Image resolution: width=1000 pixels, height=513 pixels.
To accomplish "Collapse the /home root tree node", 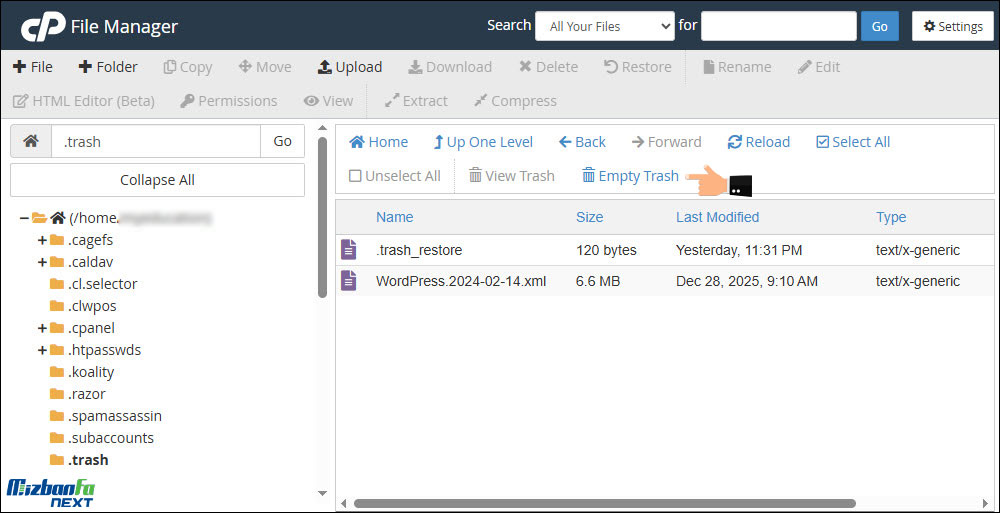I will 24,218.
